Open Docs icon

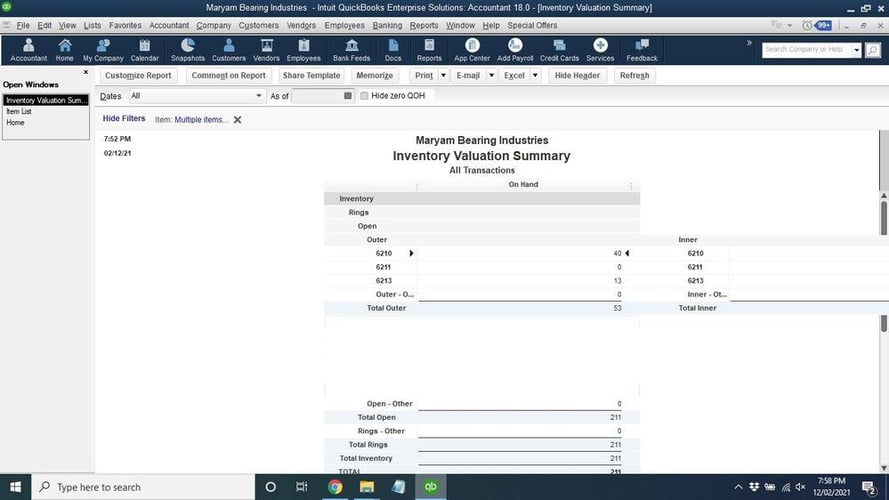coord(393,50)
